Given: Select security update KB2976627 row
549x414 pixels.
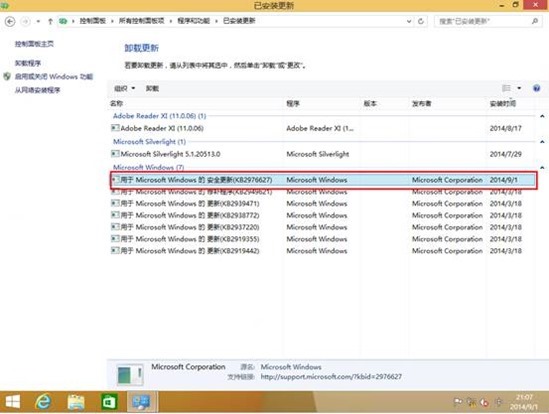Looking at the screenshot, I should pos(323,180).
